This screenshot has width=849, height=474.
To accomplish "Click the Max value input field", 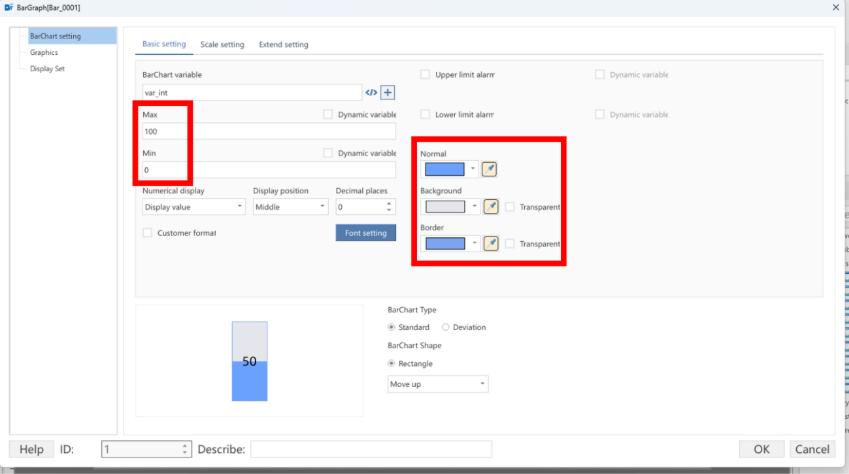I will 269,131.
